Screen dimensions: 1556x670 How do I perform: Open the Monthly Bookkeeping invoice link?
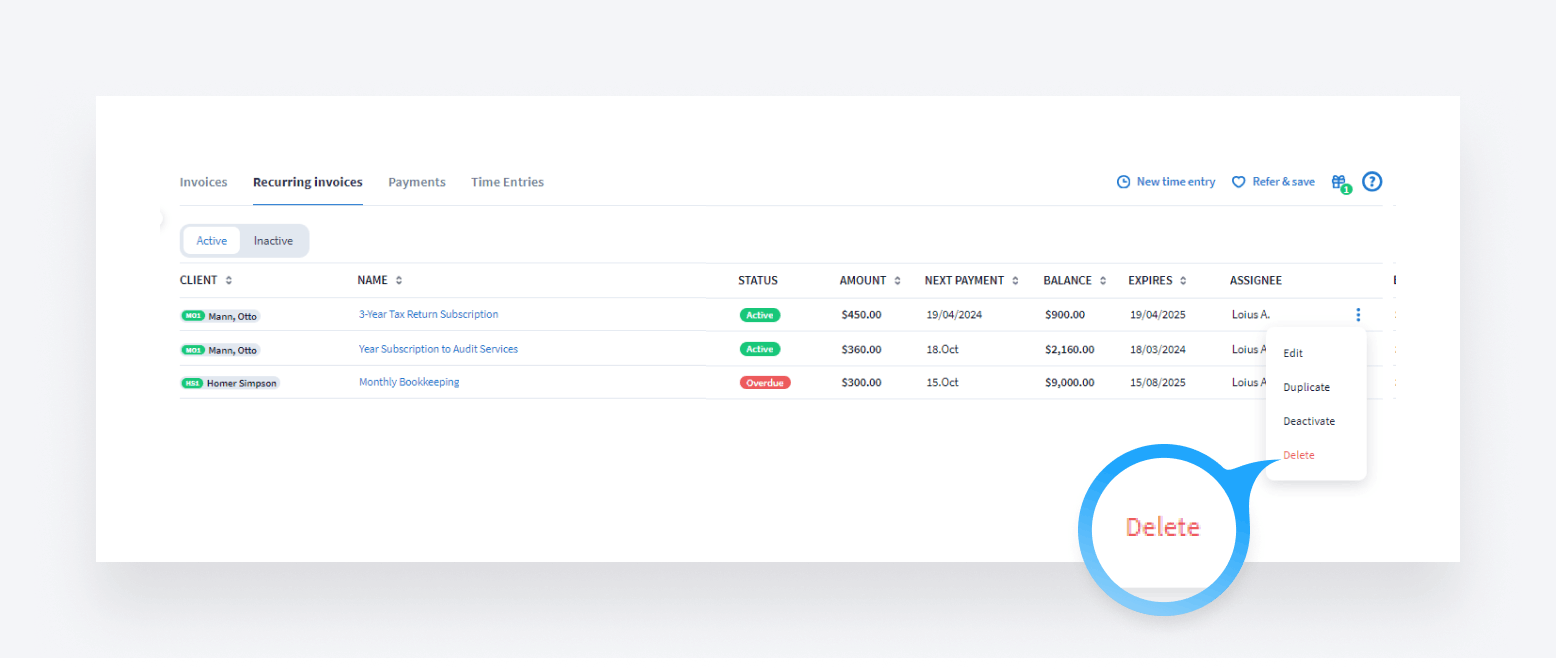pos(409,382)
